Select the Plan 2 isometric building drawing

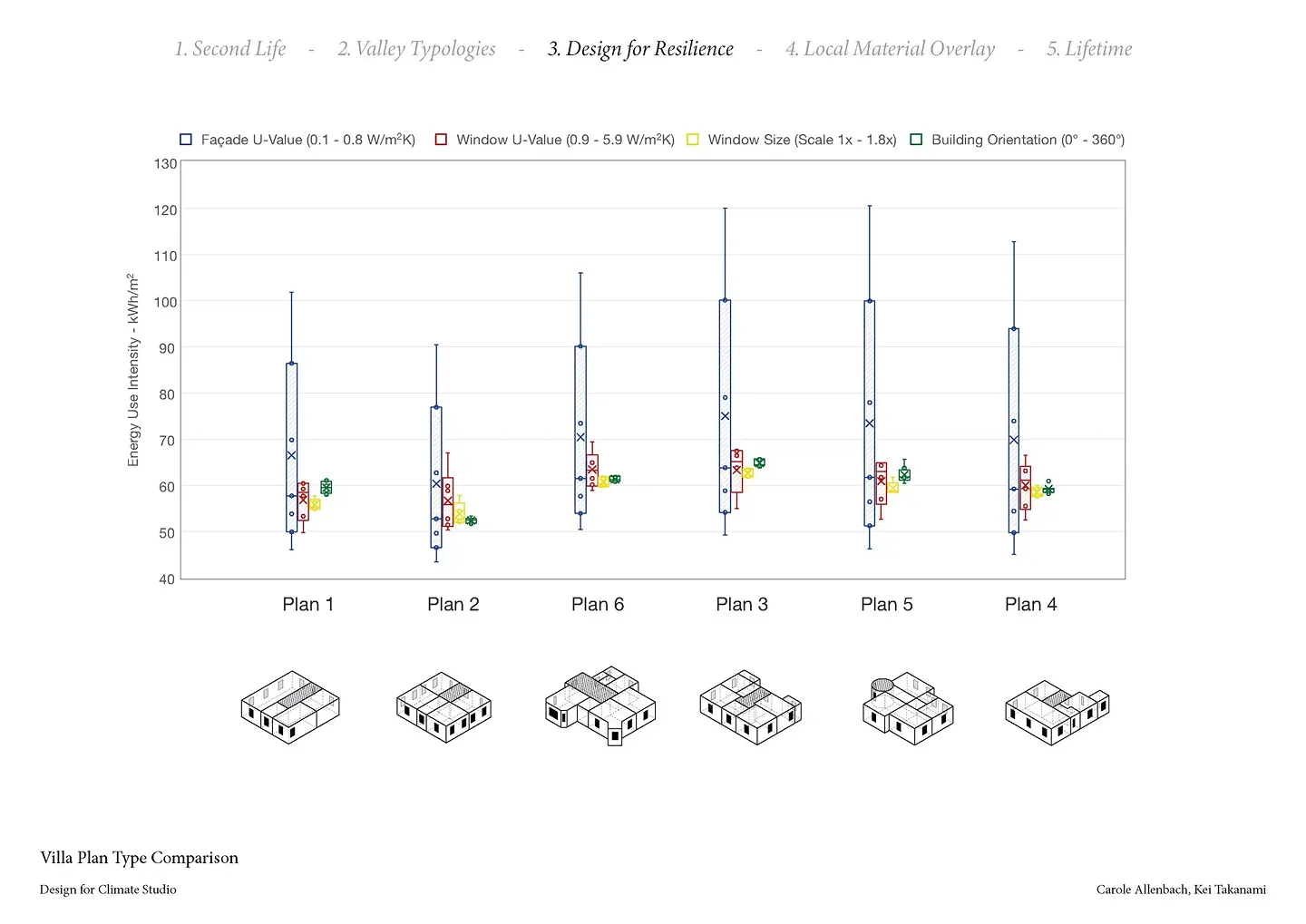(443, 707)
